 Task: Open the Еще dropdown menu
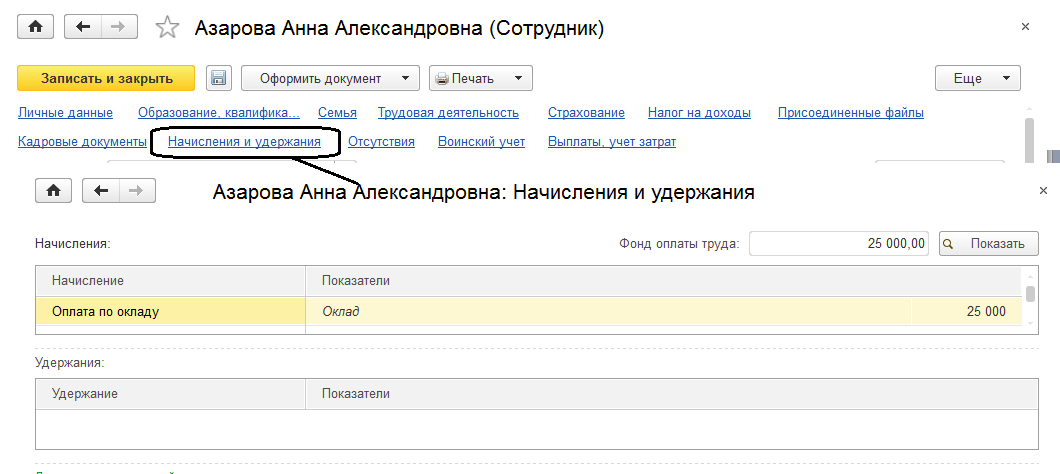(x=977, y=78)
